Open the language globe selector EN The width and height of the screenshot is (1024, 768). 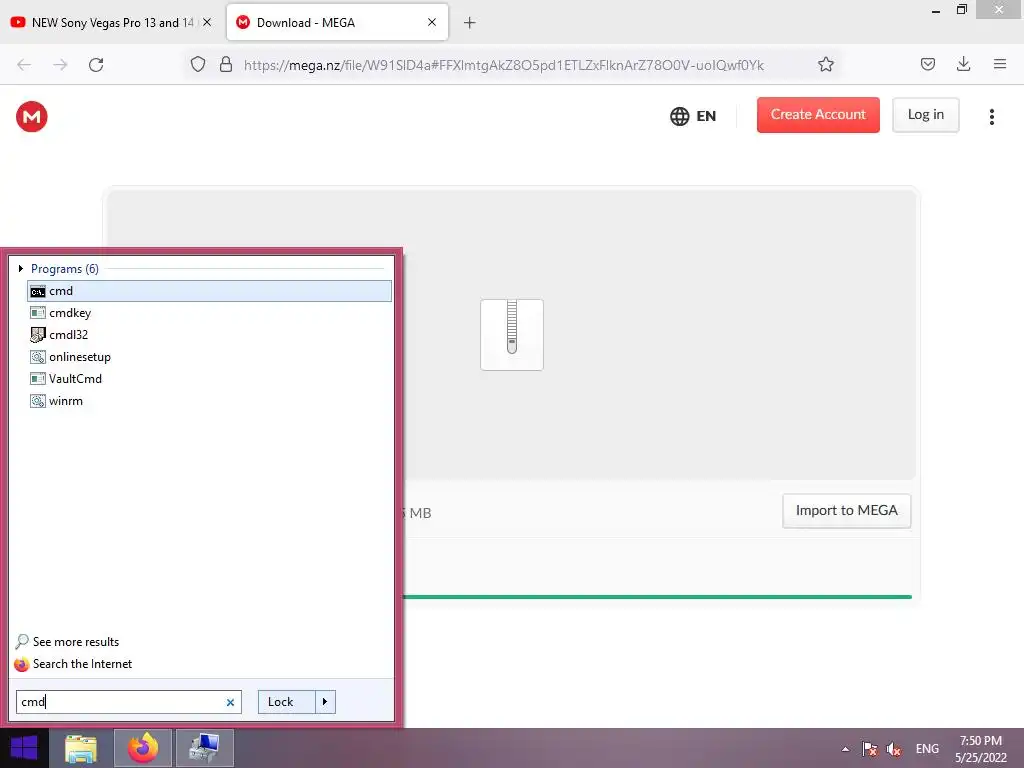(693, 116)
